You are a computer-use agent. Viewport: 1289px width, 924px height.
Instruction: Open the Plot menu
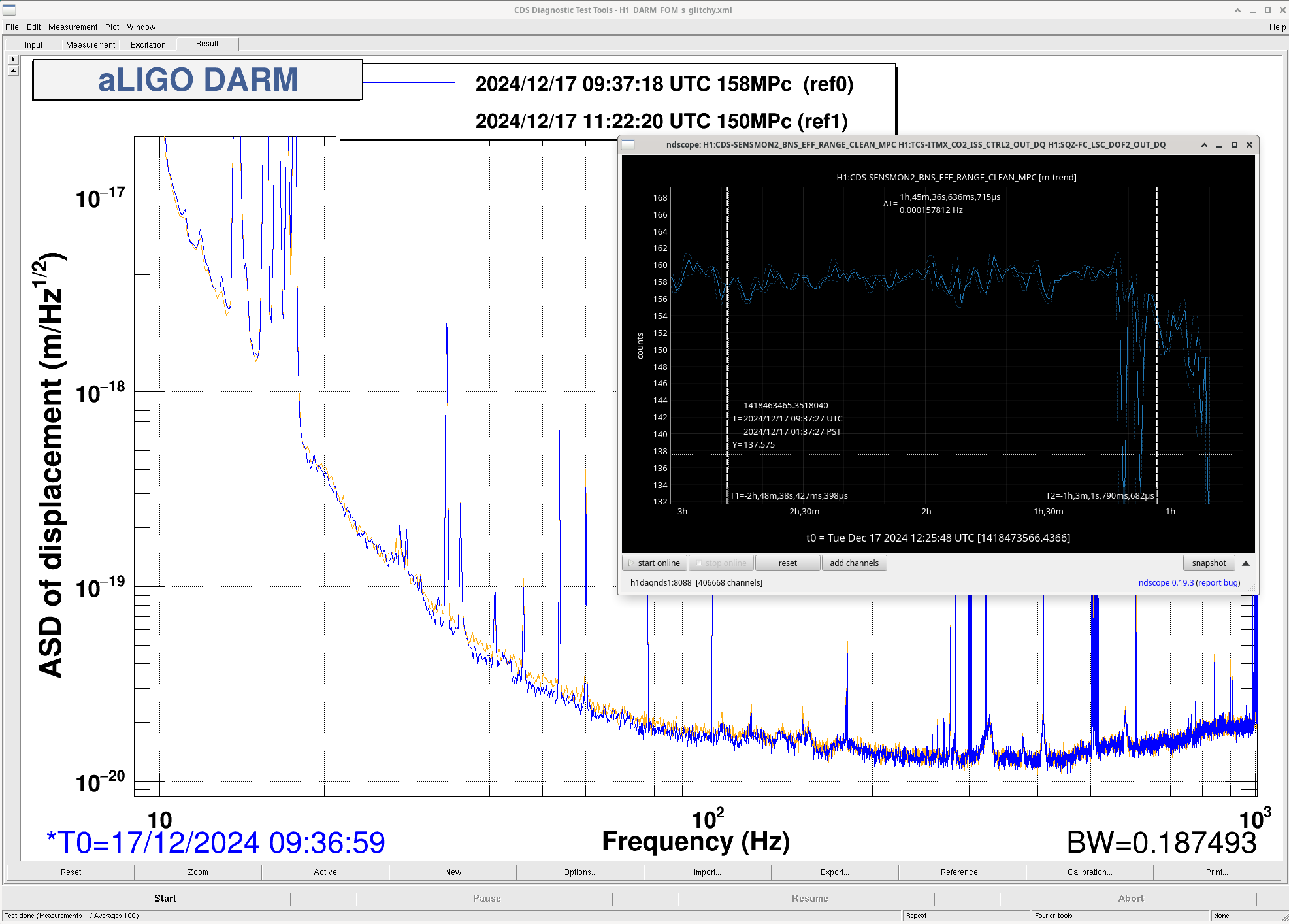(112, 27)
